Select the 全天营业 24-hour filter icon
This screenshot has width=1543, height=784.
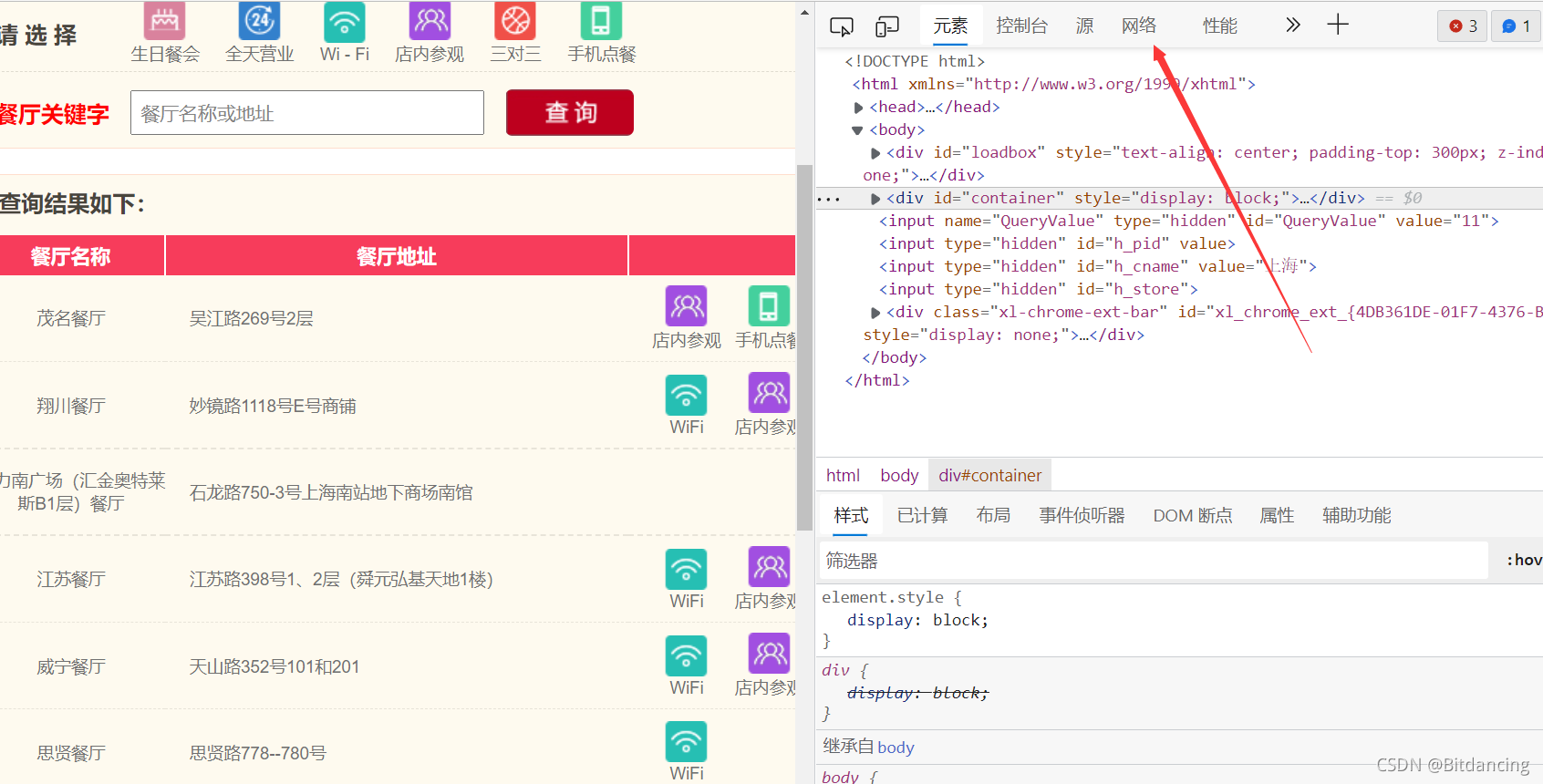coord(259,21)
